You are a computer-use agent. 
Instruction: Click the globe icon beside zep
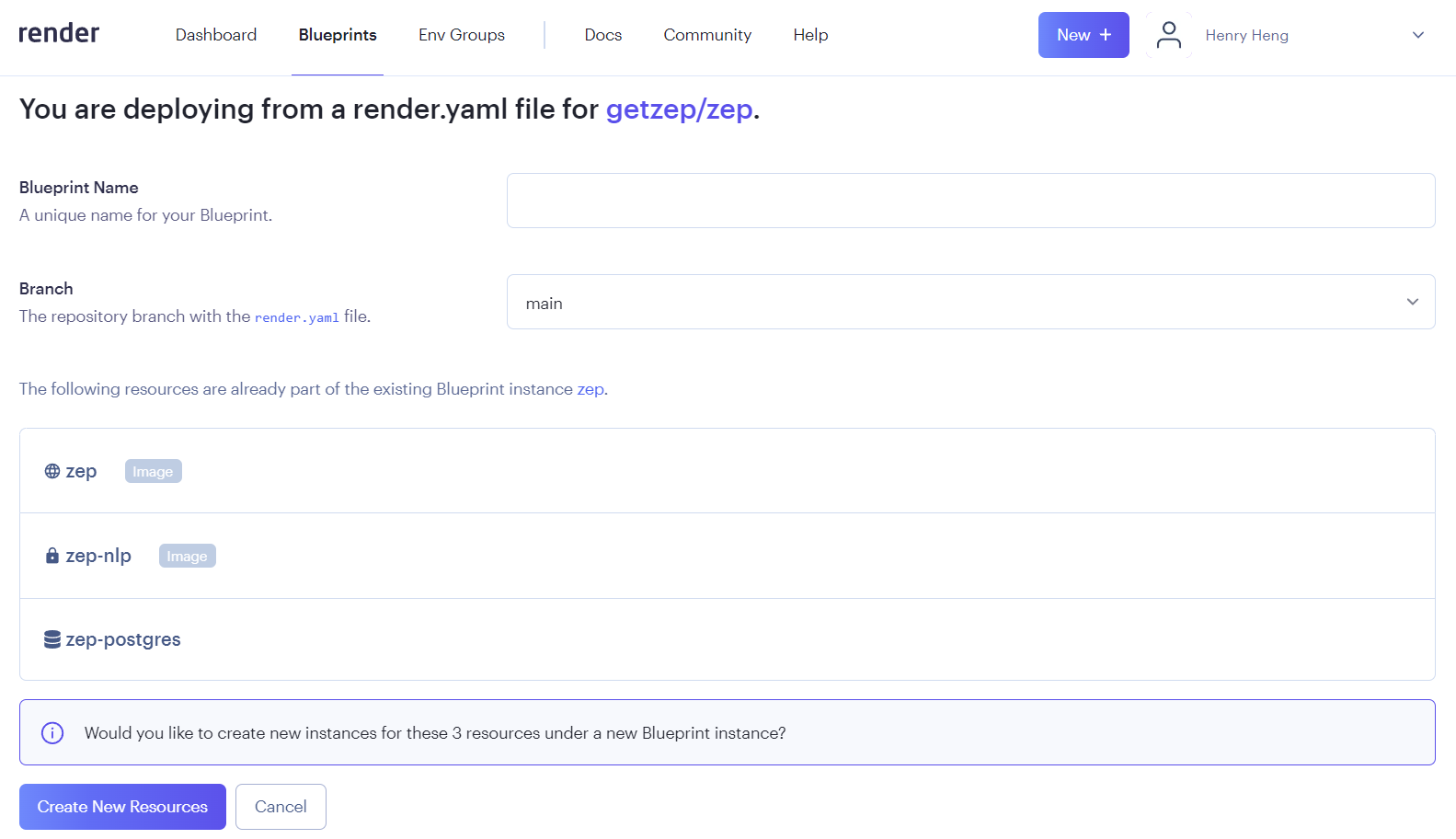(52, 471)
